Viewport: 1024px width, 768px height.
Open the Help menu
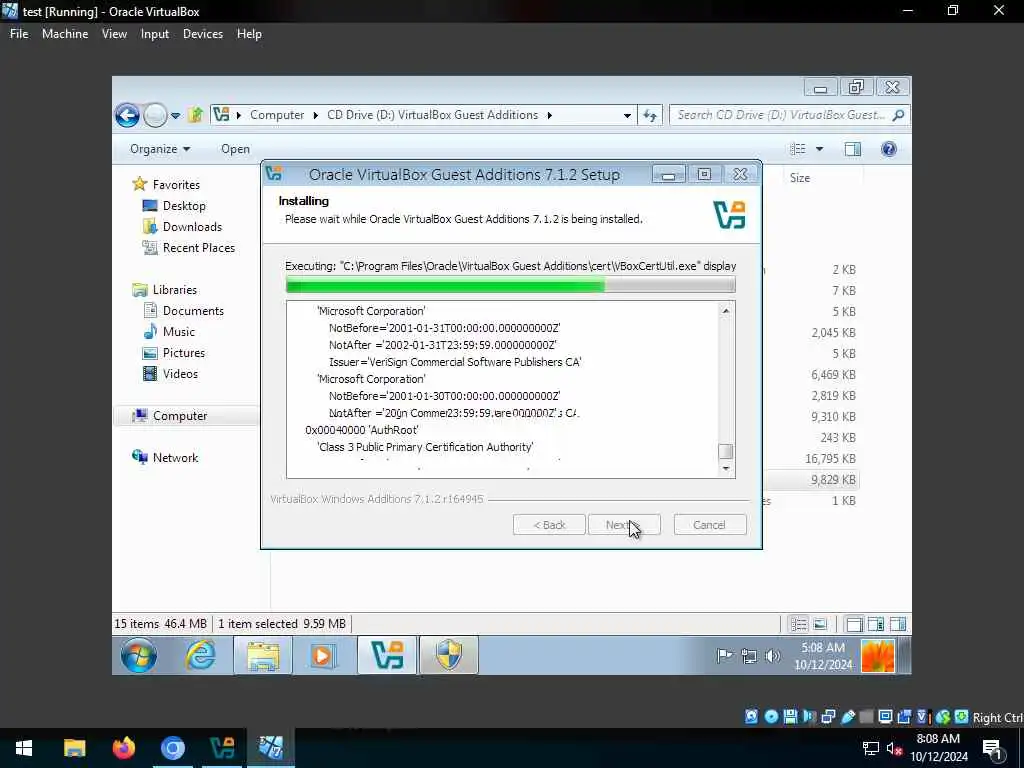coord(249,34)
